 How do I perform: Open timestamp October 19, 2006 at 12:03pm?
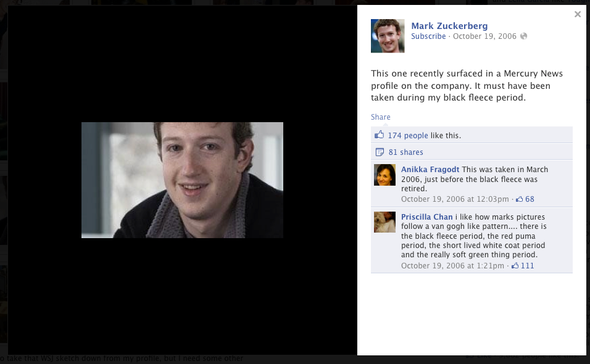click(x=455, y=199)
